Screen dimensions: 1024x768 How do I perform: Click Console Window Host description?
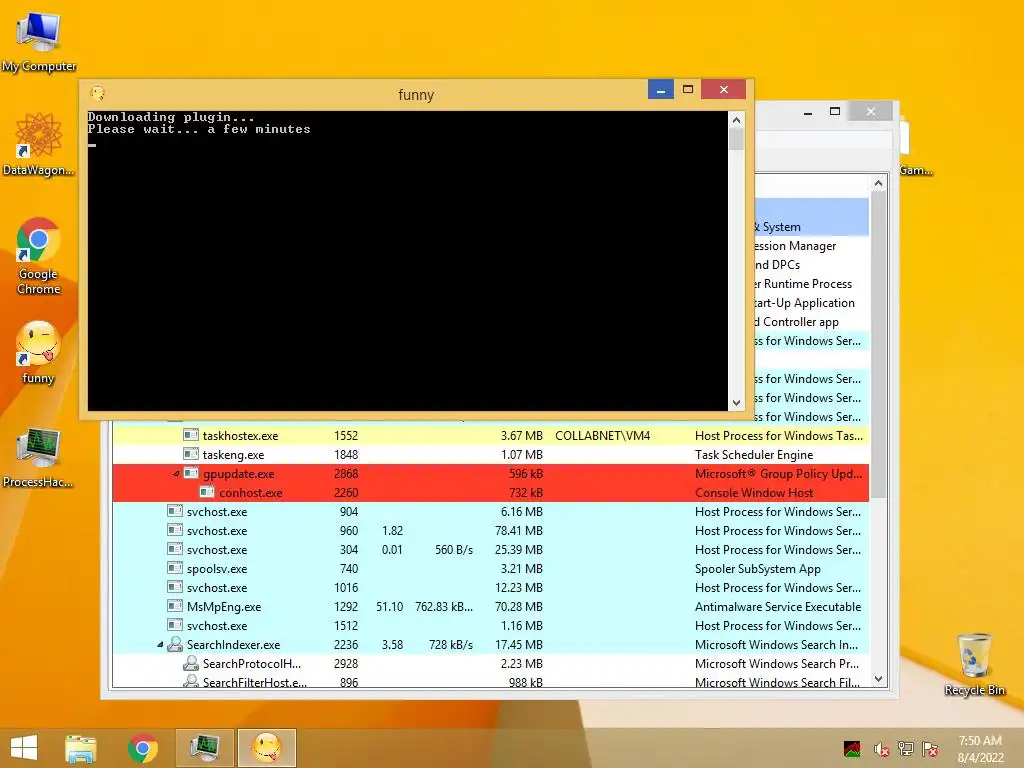click(754, 492)
